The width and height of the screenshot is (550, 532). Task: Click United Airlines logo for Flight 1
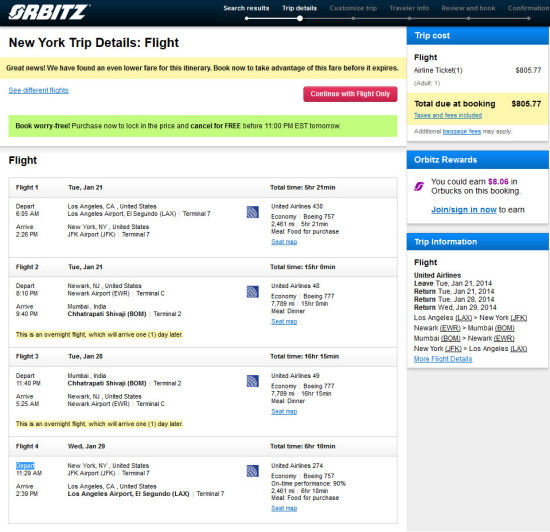(253, 212)
